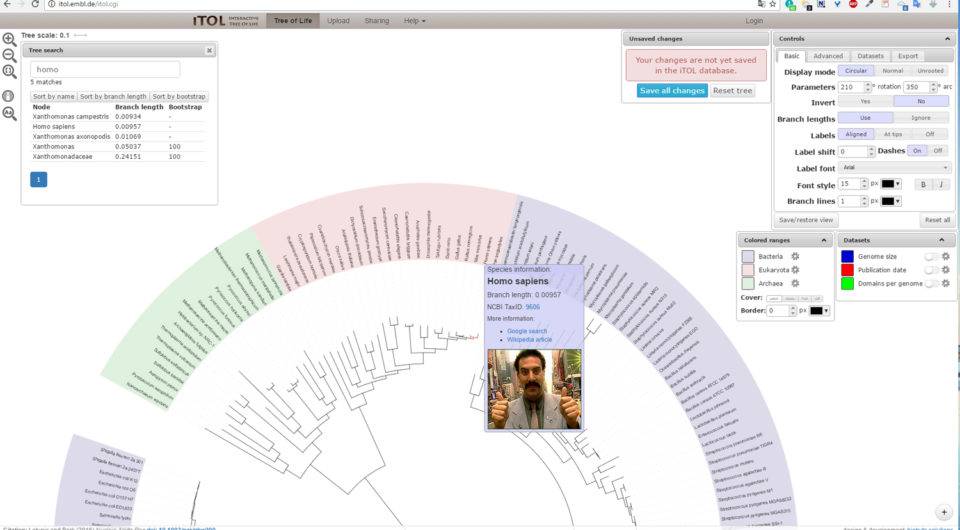Click the zoom out magnifier icon
Screen dimensions: 960x530
pyautogui.click(x=9, y=55)
